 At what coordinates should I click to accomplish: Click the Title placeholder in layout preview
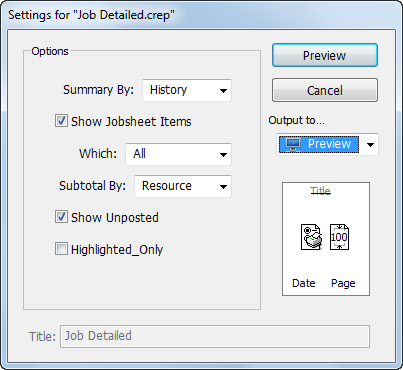(x=320, y=191)
